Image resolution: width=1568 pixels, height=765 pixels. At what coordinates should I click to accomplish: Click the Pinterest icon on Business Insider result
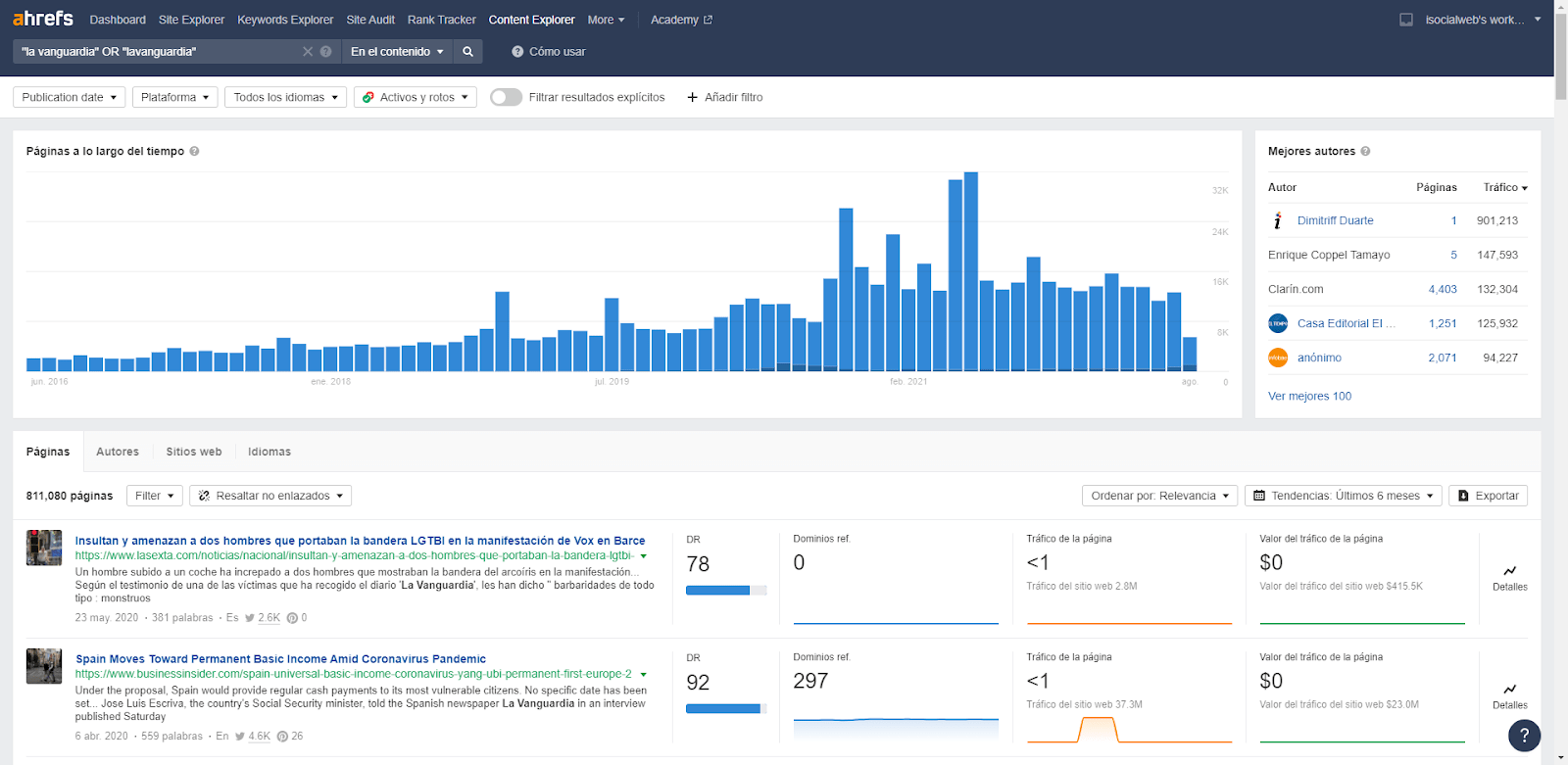coord(282,737)
